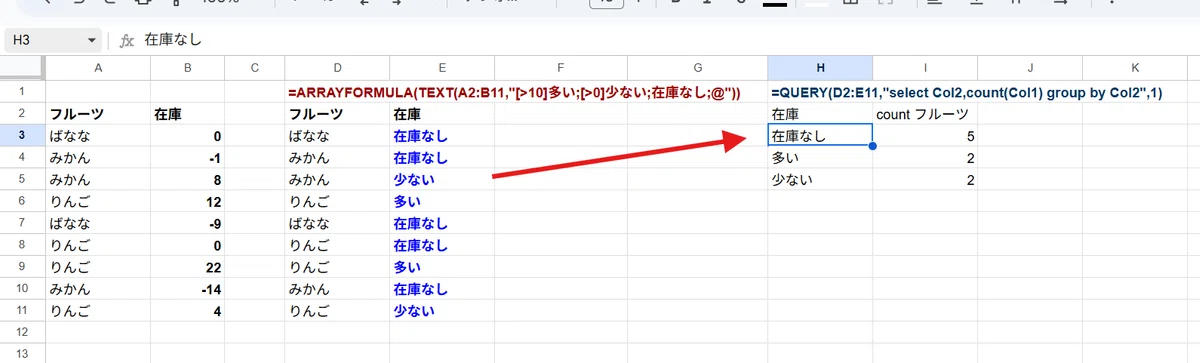Select column B header
The height and width of the screenshot is (363, 1200).
tap(187, 68)
